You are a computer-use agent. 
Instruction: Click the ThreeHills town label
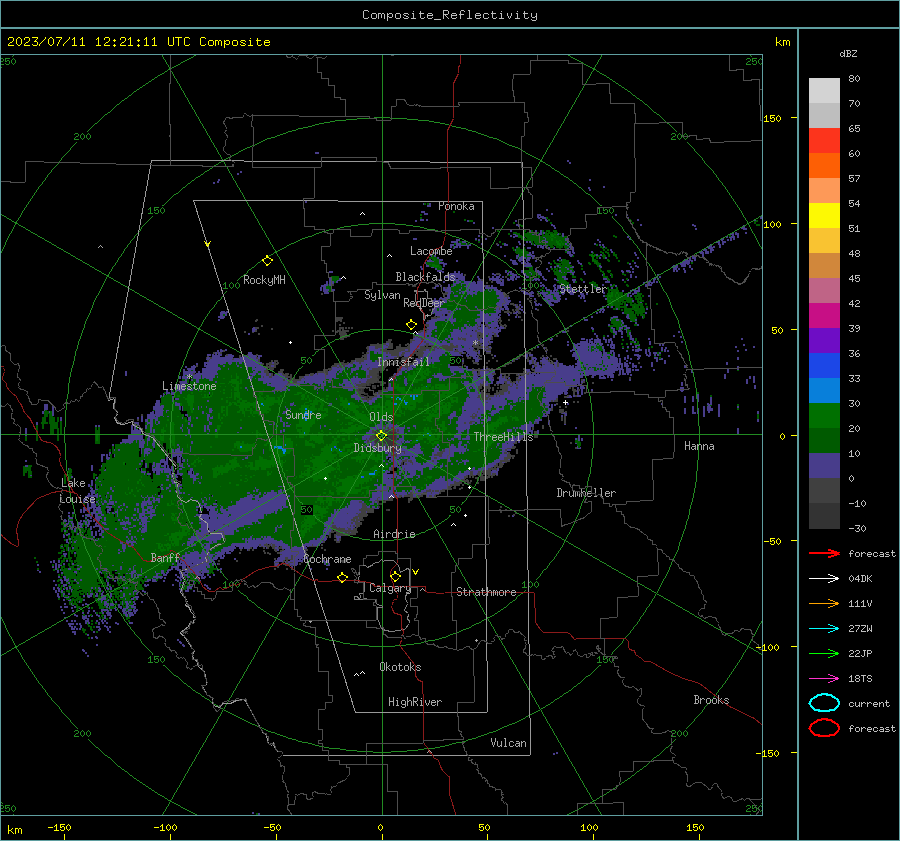tap(503, 437)
